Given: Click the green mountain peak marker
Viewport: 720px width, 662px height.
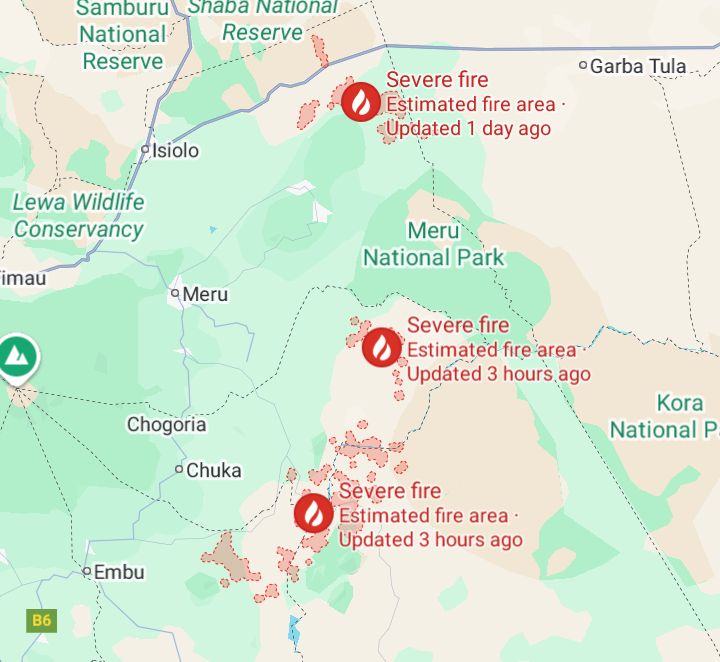Looking at the screenshot, I should (17, 359).
